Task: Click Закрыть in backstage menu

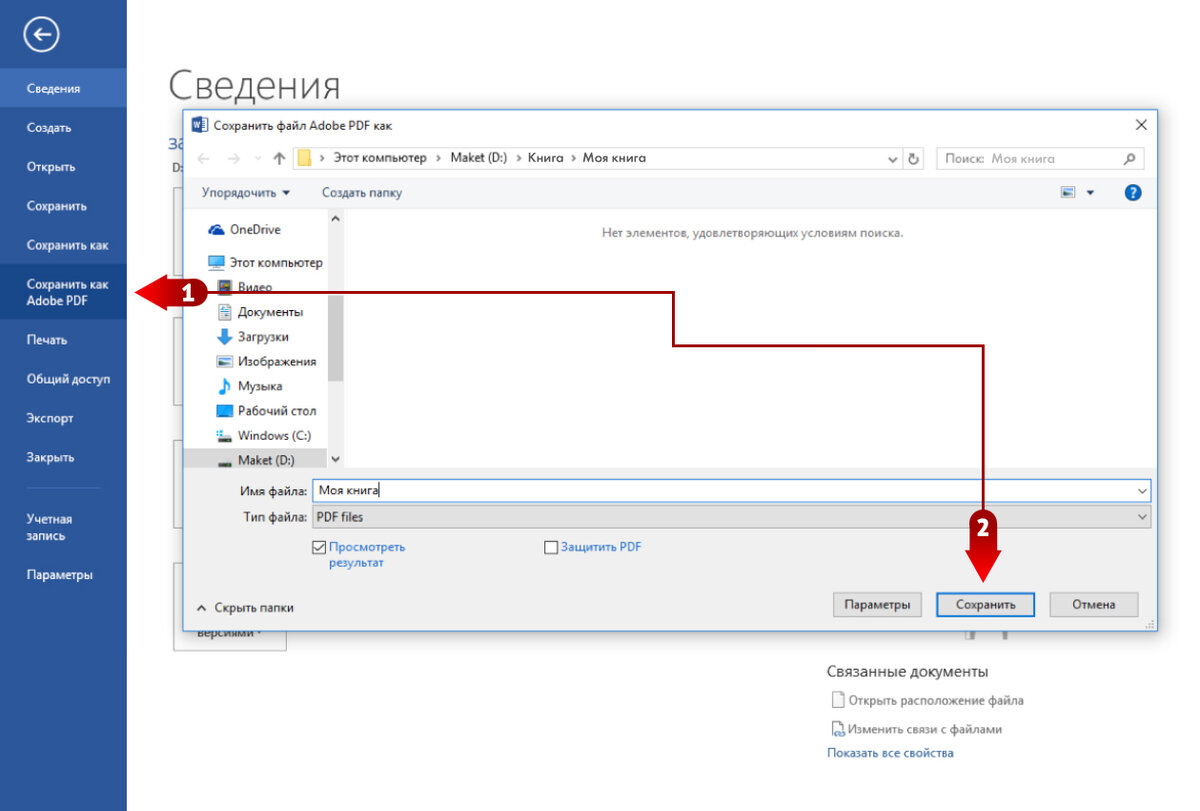Action: point(63,457)
